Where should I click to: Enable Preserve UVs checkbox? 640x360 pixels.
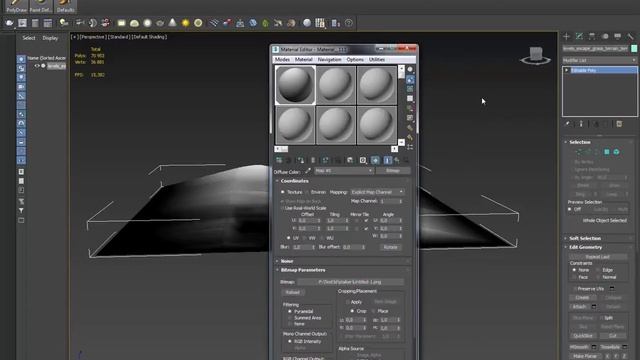click(x=574, y=289)
